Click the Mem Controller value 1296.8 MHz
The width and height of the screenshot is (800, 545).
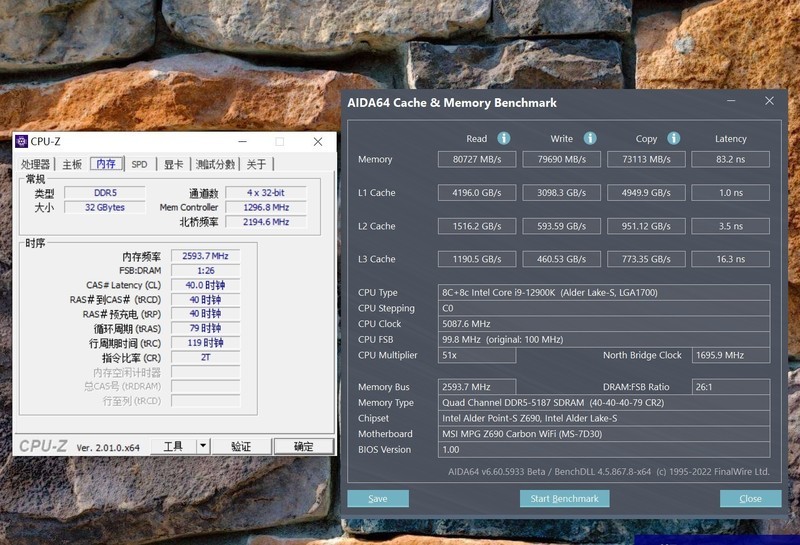pyautogui.click(x=266, y=207)
